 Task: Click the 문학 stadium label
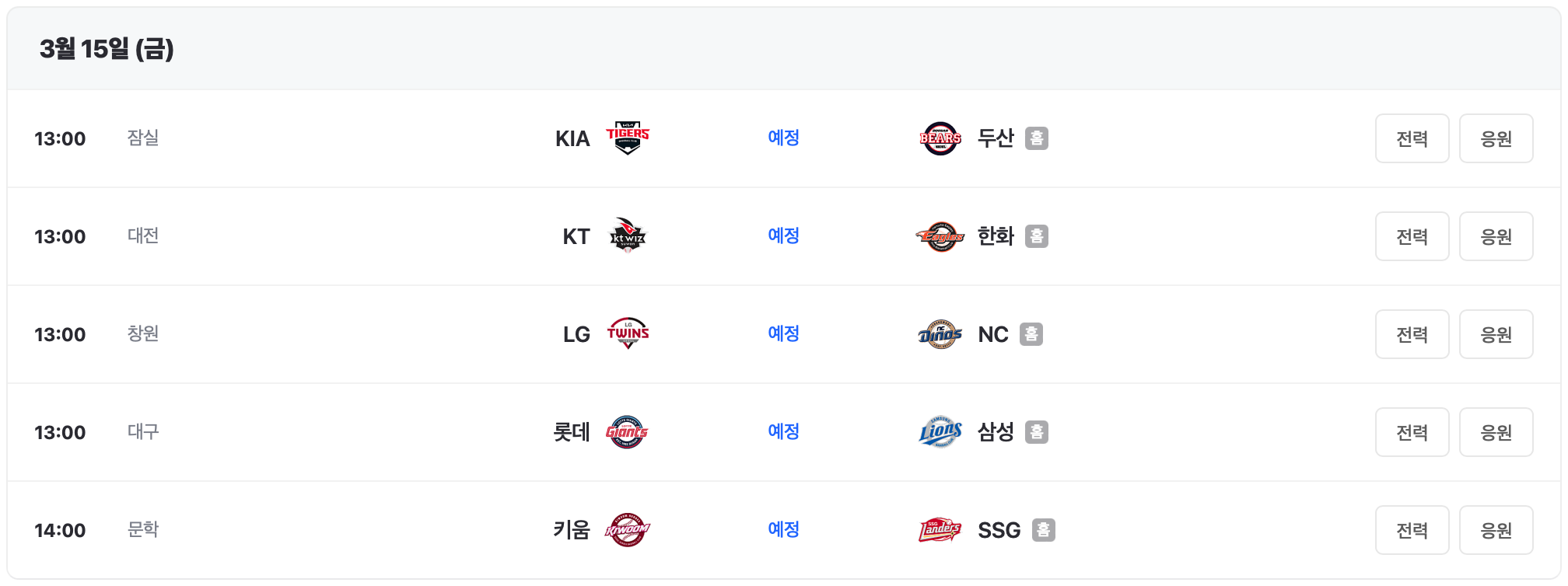pyautogui.click(x=143, y=530)
